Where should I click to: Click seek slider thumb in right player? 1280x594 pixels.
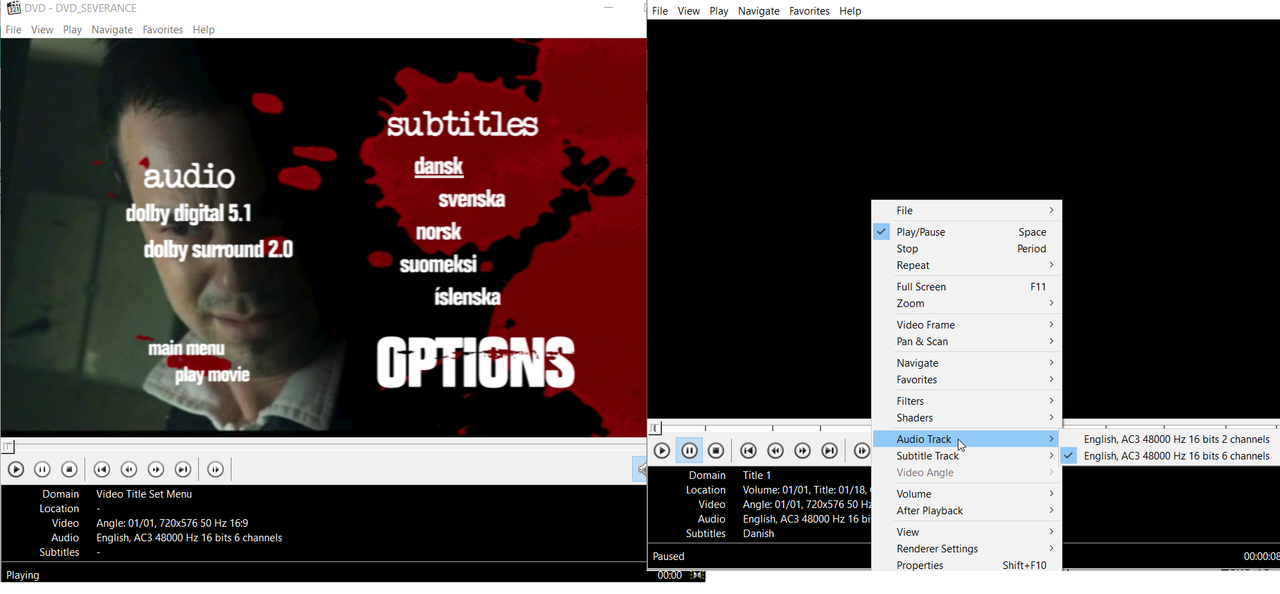pyautogui.click(x=655, y=429)
